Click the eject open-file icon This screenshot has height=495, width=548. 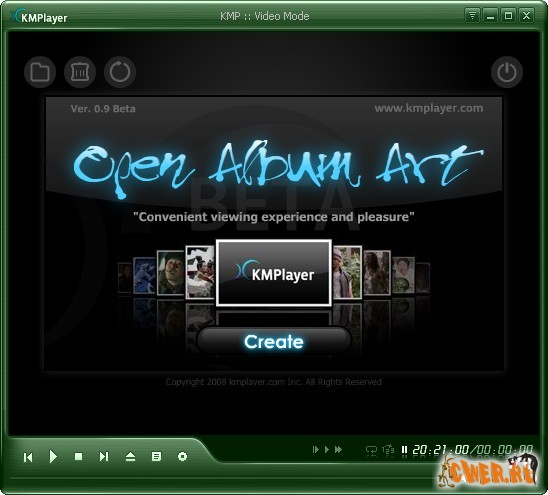[130, 457]
